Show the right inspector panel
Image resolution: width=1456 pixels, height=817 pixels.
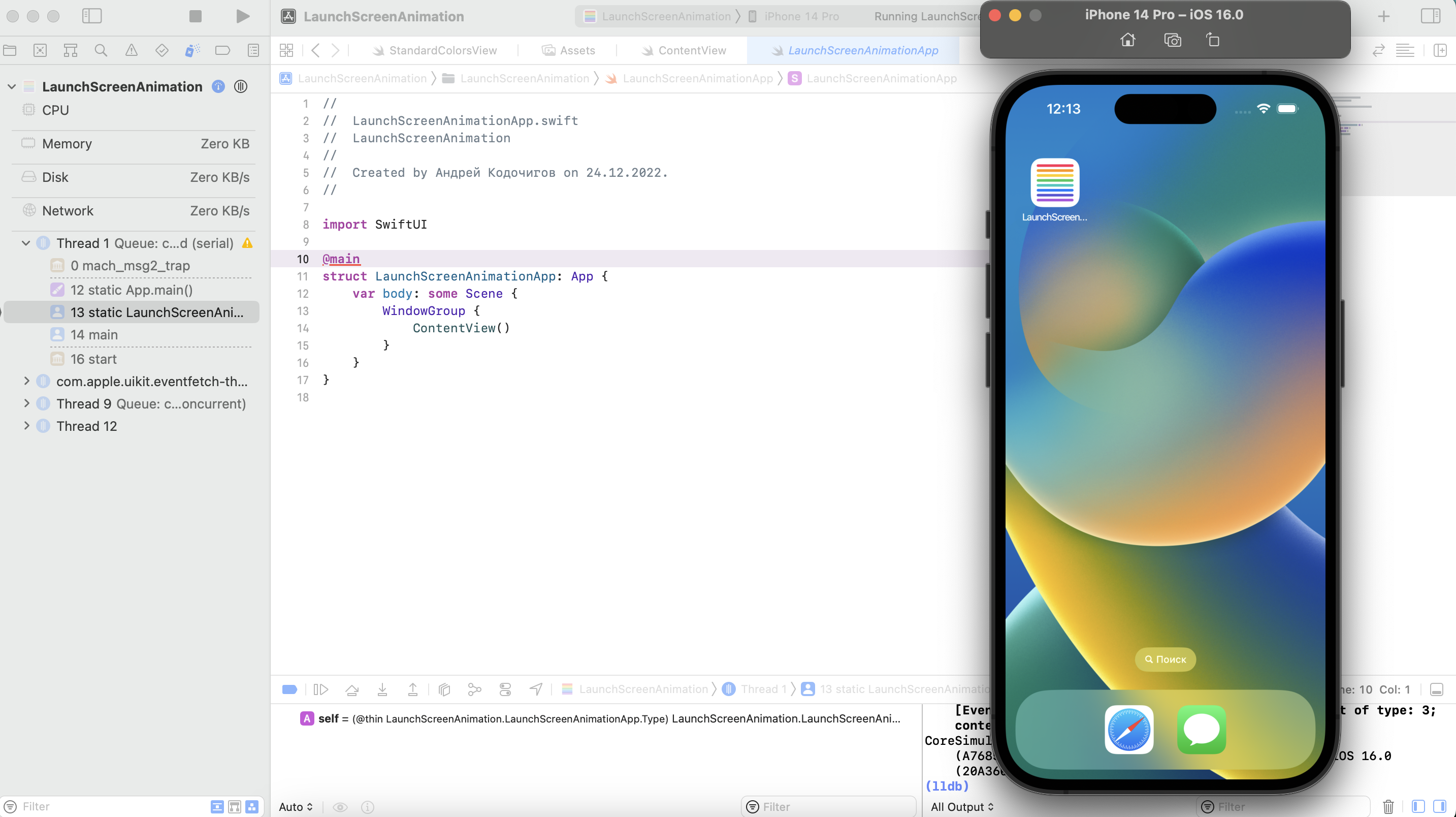click(1431, 15)
